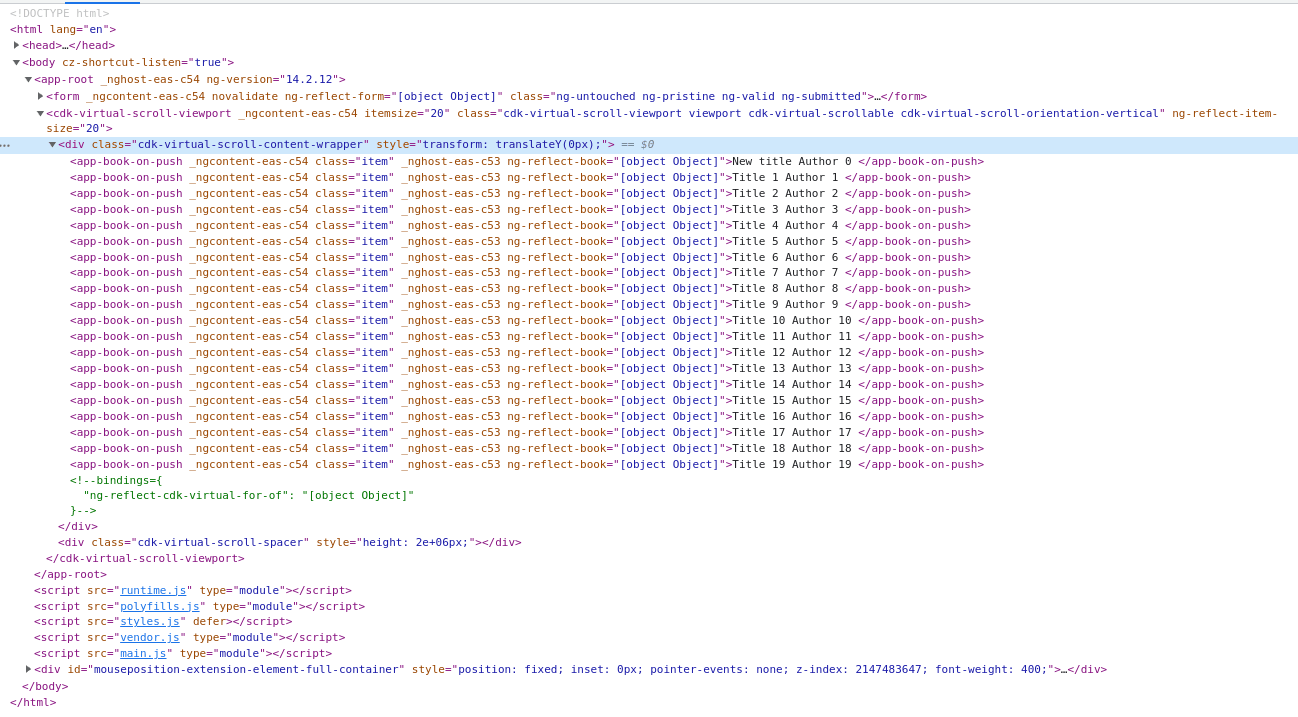Collapse the body element node
Image resolution: width=1298 pixels, height=717 pixels.
(x=16, y=63)
